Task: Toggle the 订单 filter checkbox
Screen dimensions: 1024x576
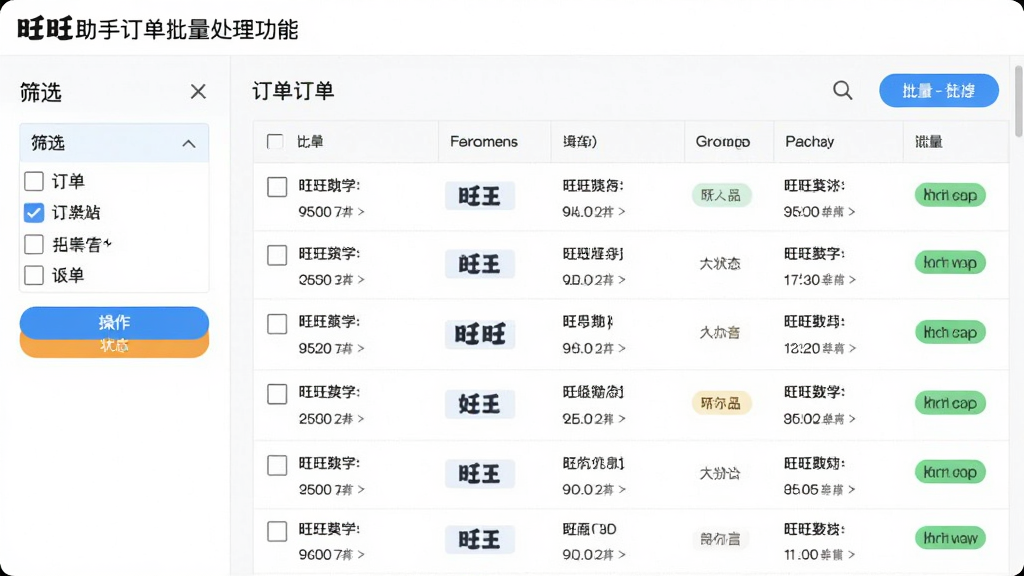Action: [x=34, y=181]
